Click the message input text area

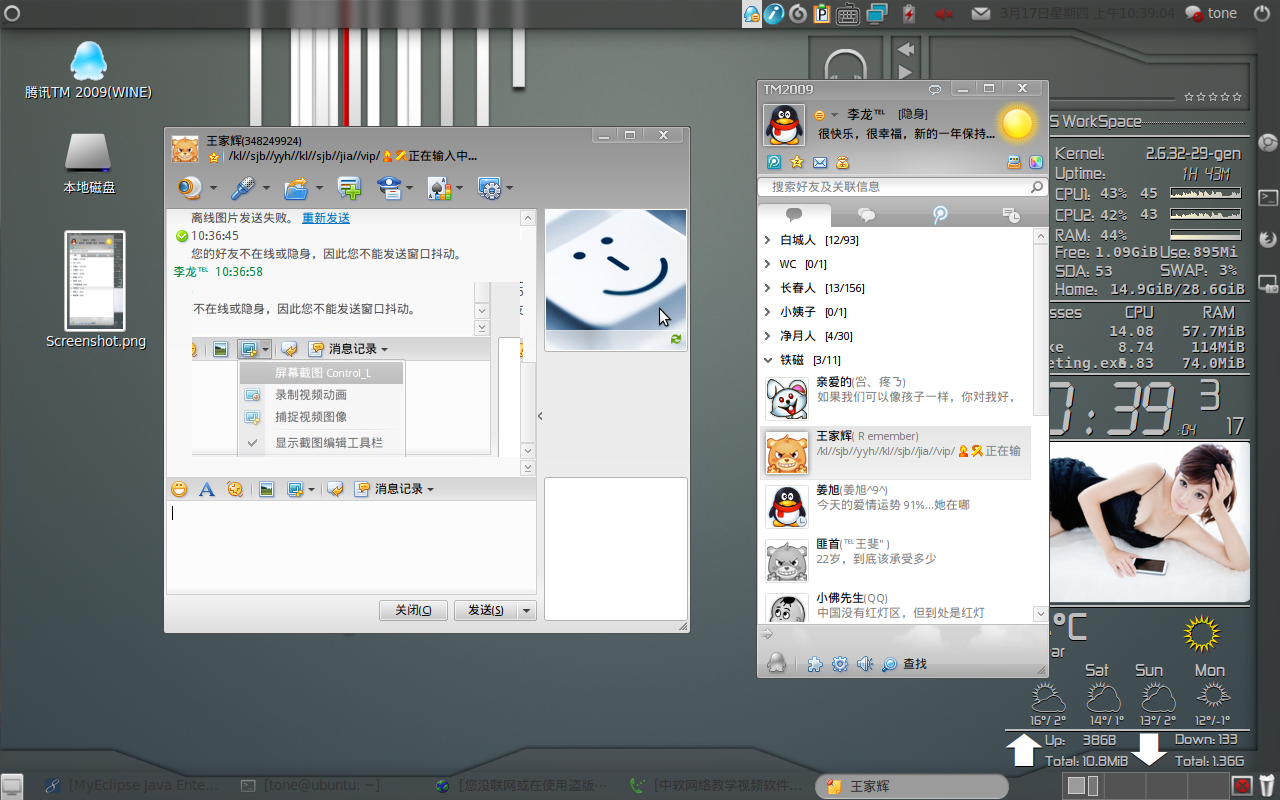pyautogui.click(x=351, y=547)
